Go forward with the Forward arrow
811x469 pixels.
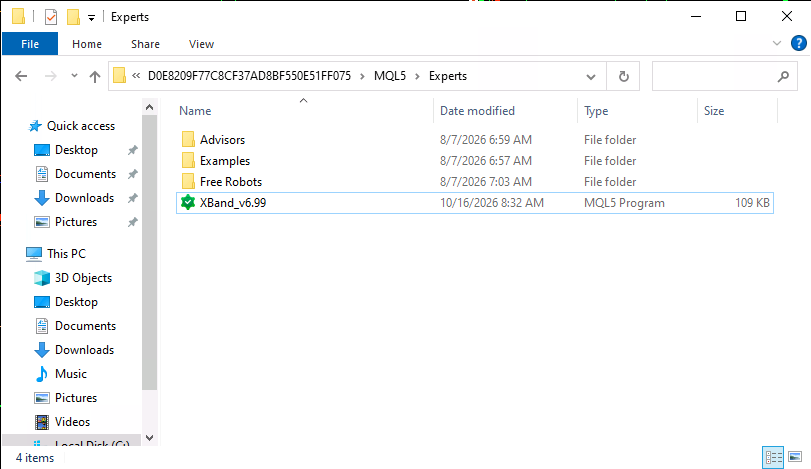[x=50, y=77]
